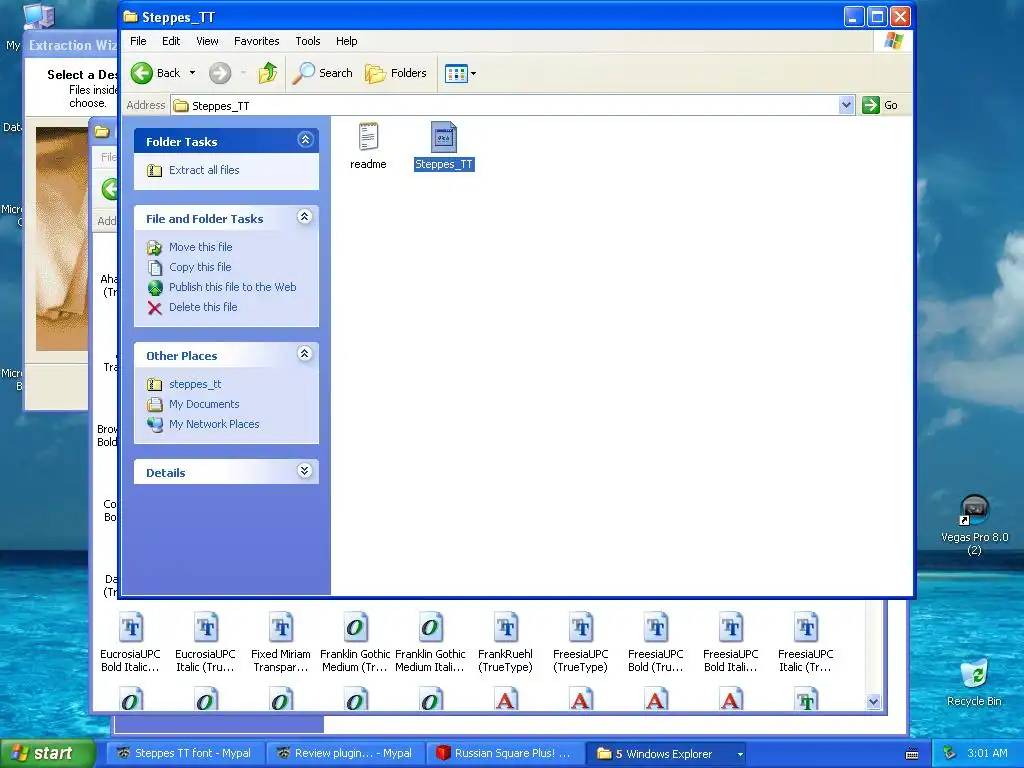Collapse the Other Places panel
Viewport: 1024px width, 768px height.
pos(304,354)
